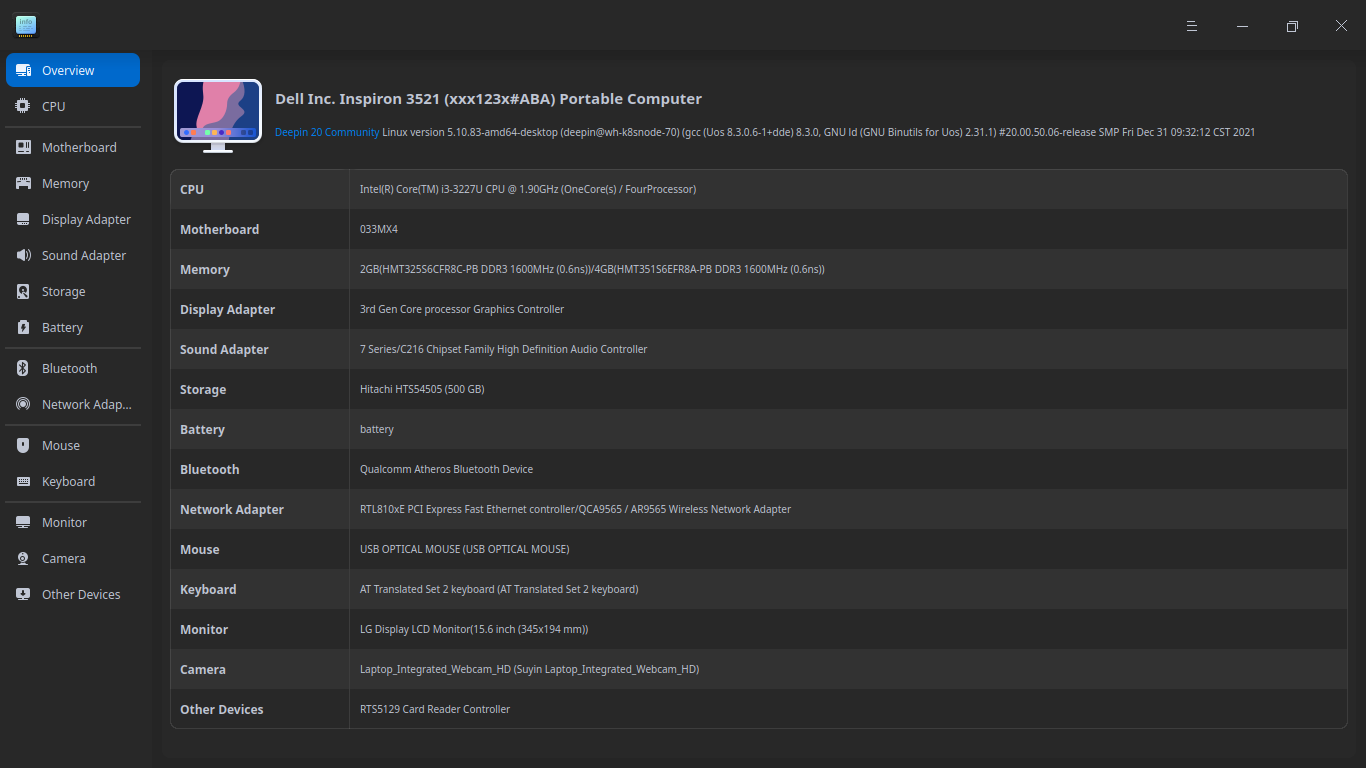Click the RTS5129 Card Reader Controller value
Image resolution: width=1366 pixels, height=768 pixels.
point(435,709)
